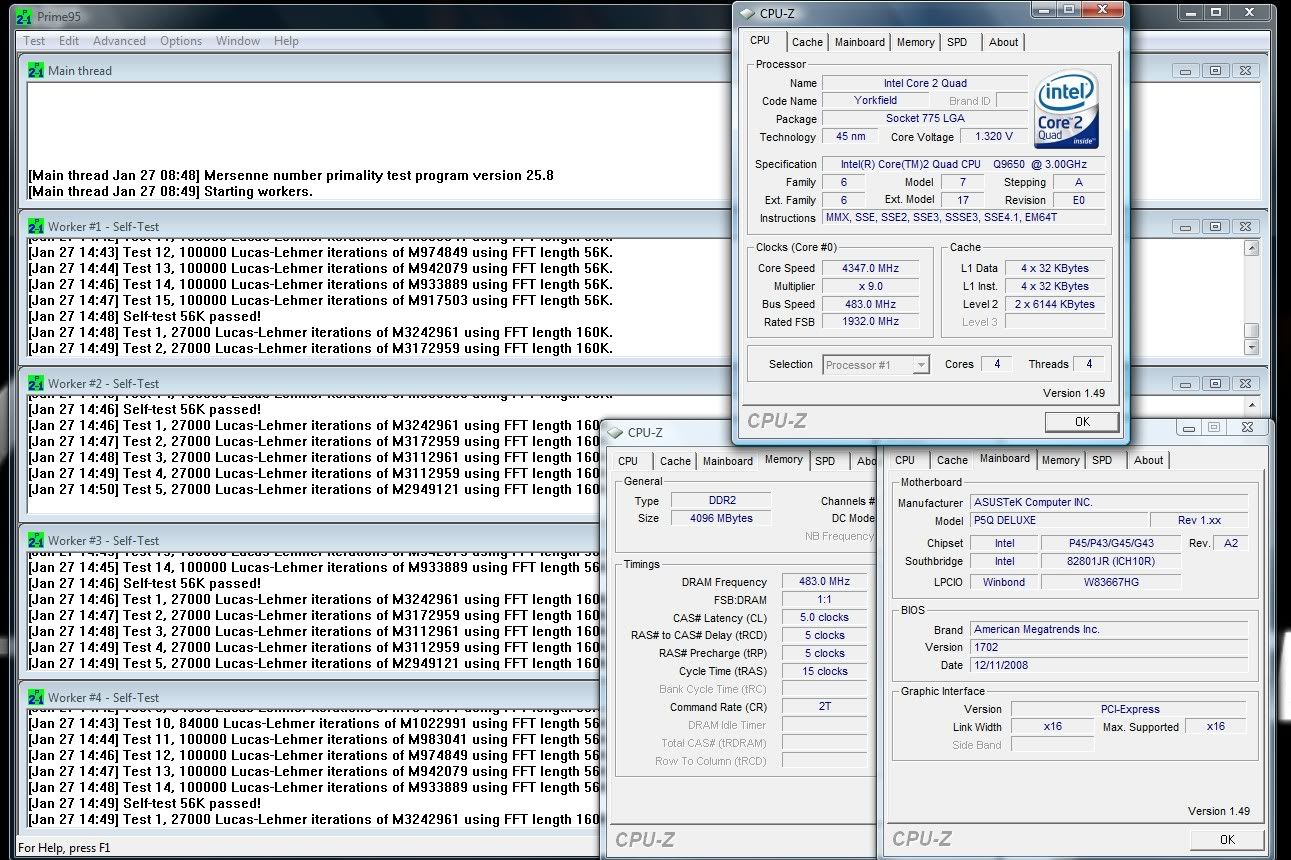Open the Edit menu in Prime95

coord(69,41)
